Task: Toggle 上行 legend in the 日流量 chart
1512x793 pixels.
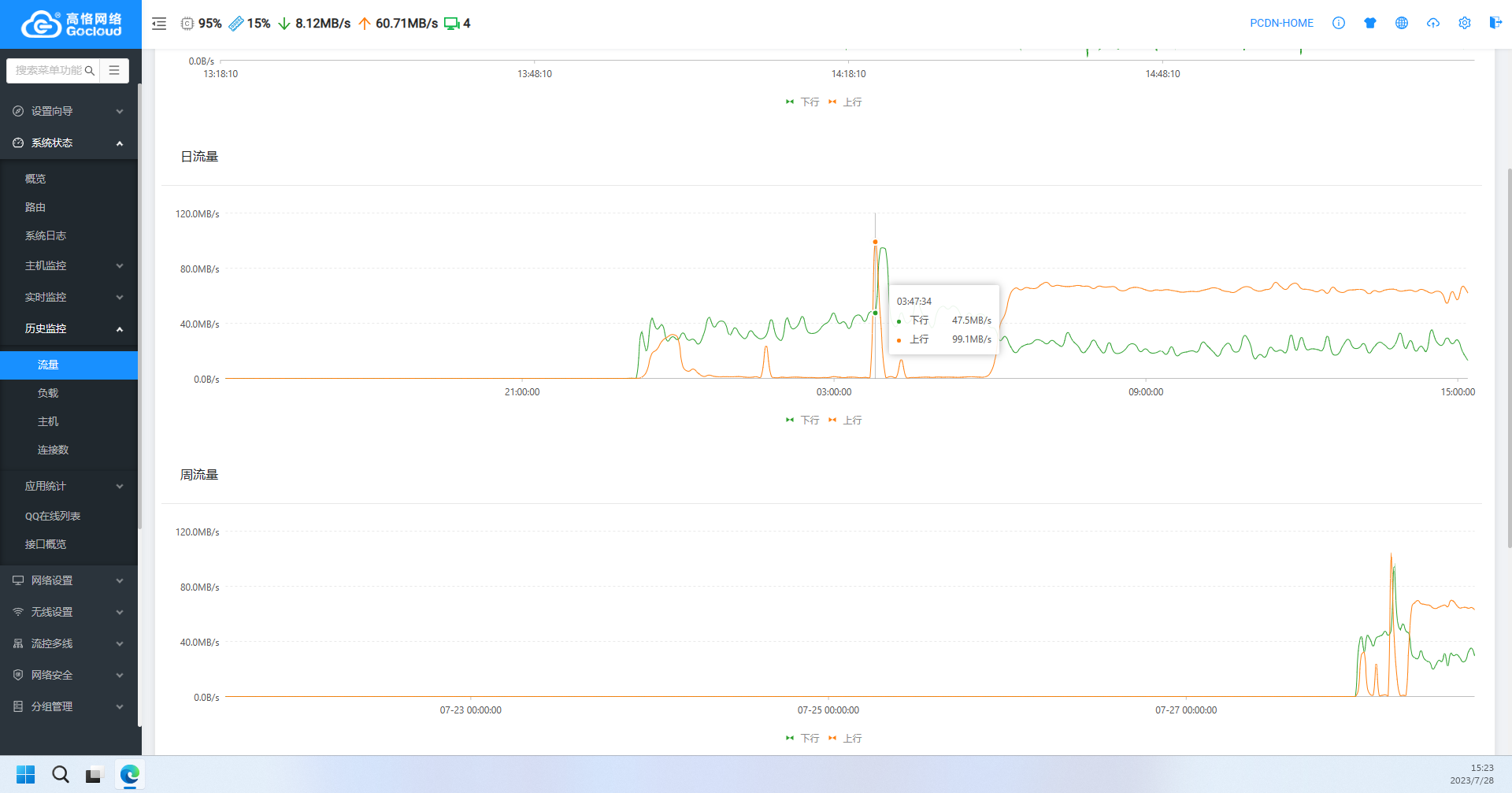Action: 846,421
